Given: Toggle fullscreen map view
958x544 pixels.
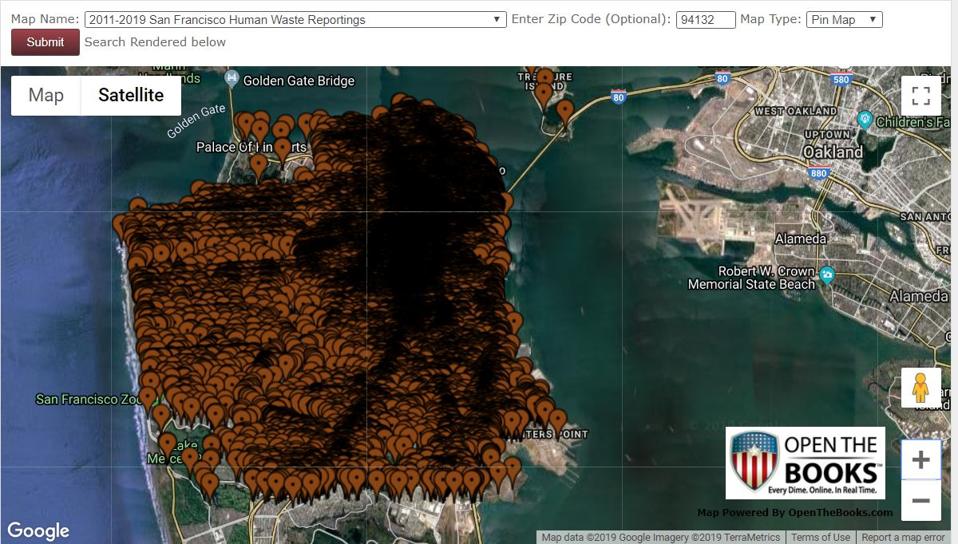Looking at the screenshot, I should click(x=921, y=96).
